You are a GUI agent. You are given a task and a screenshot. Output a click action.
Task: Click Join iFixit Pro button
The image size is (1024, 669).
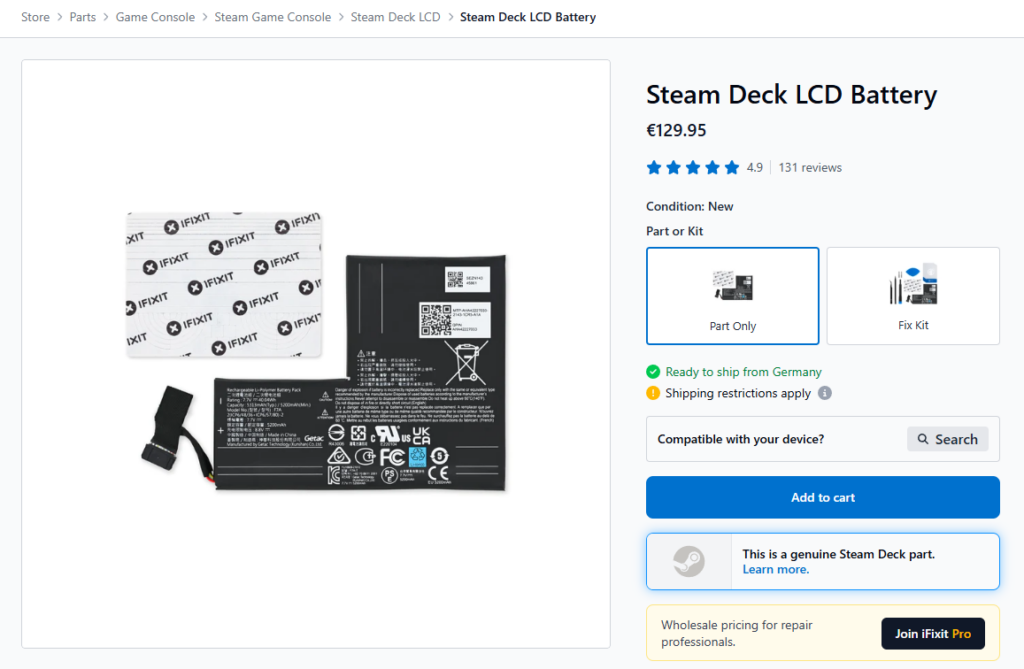coord(933,634)
